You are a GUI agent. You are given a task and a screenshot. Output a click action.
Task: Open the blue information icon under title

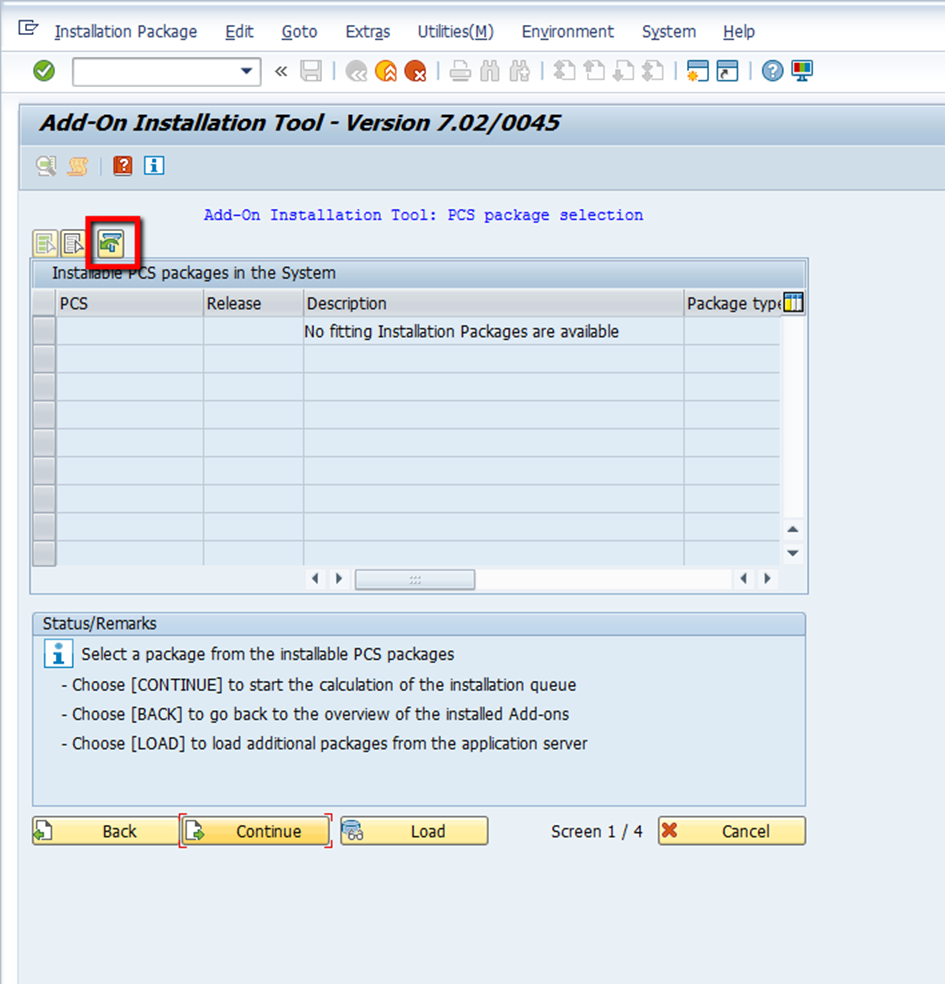[154, 166]
